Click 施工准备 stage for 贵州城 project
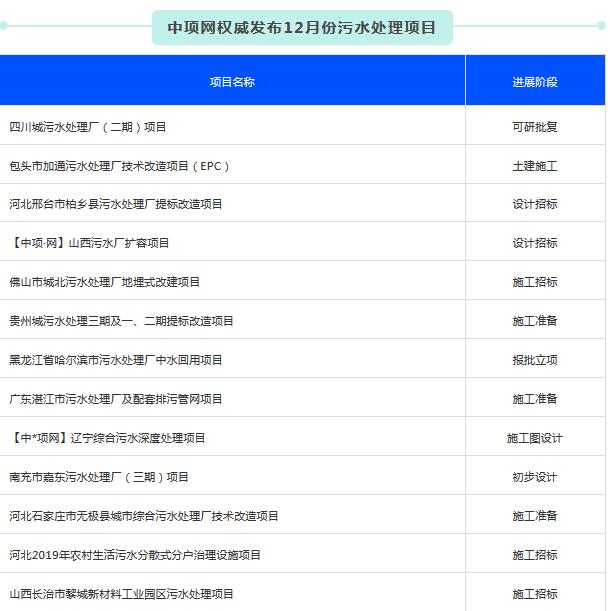This screenshot has width=610, height=611. [x=535, y=321]
